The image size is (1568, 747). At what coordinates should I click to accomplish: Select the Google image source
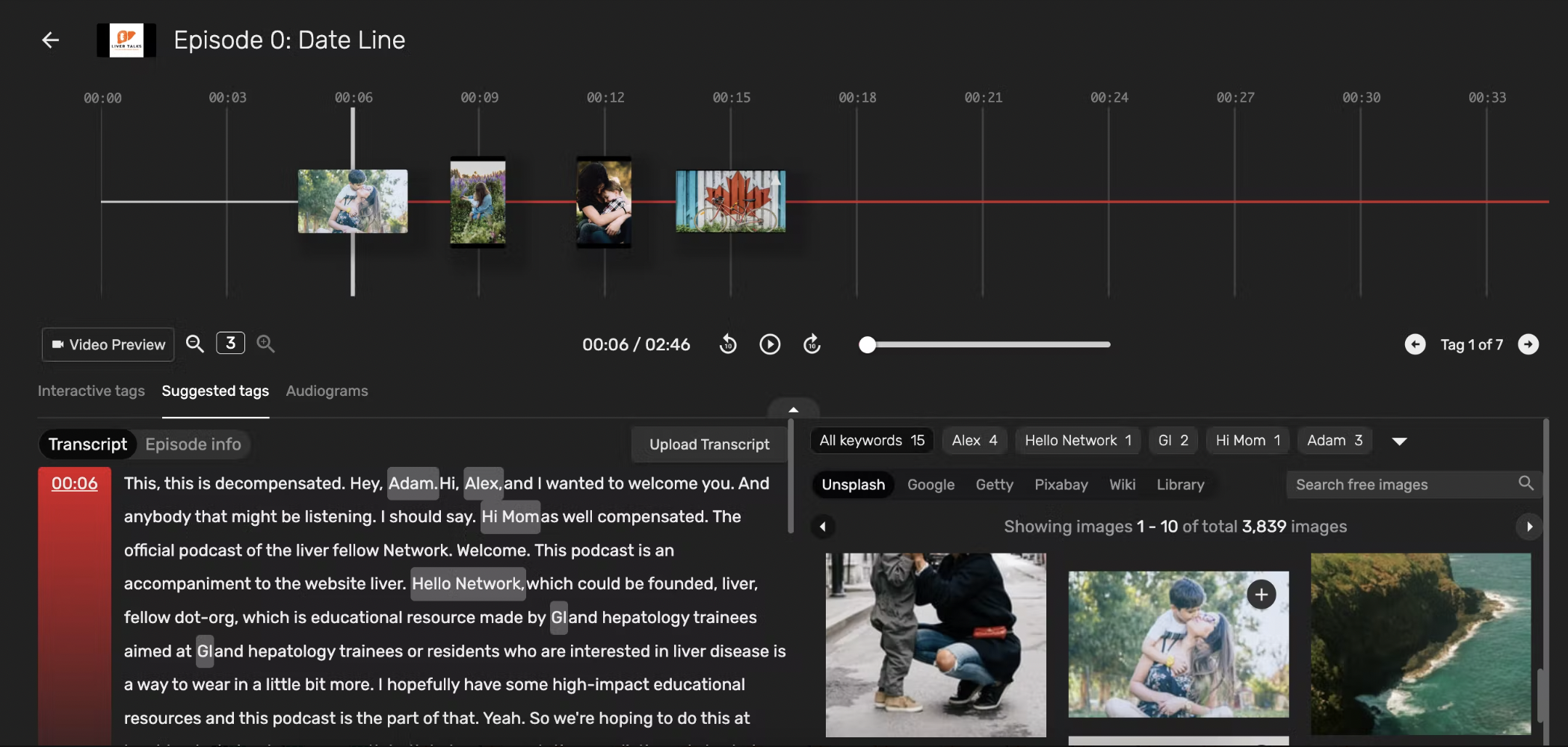pos(930,485)
